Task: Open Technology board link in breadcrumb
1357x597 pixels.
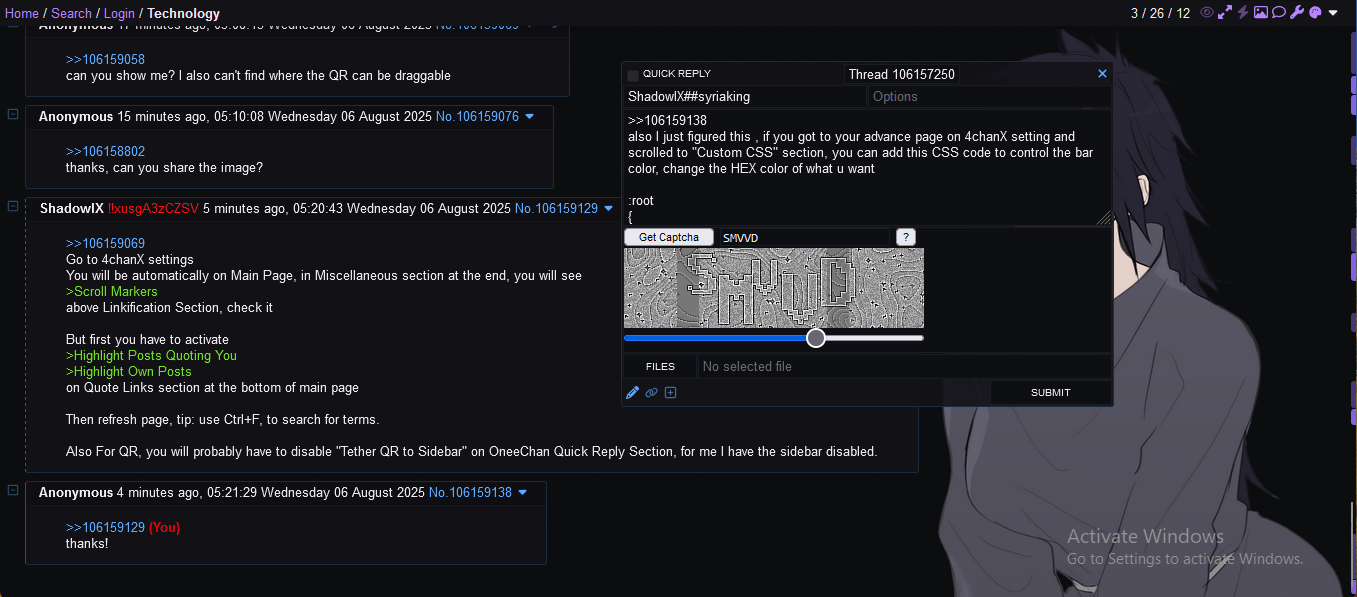Action: pos(183,13)
